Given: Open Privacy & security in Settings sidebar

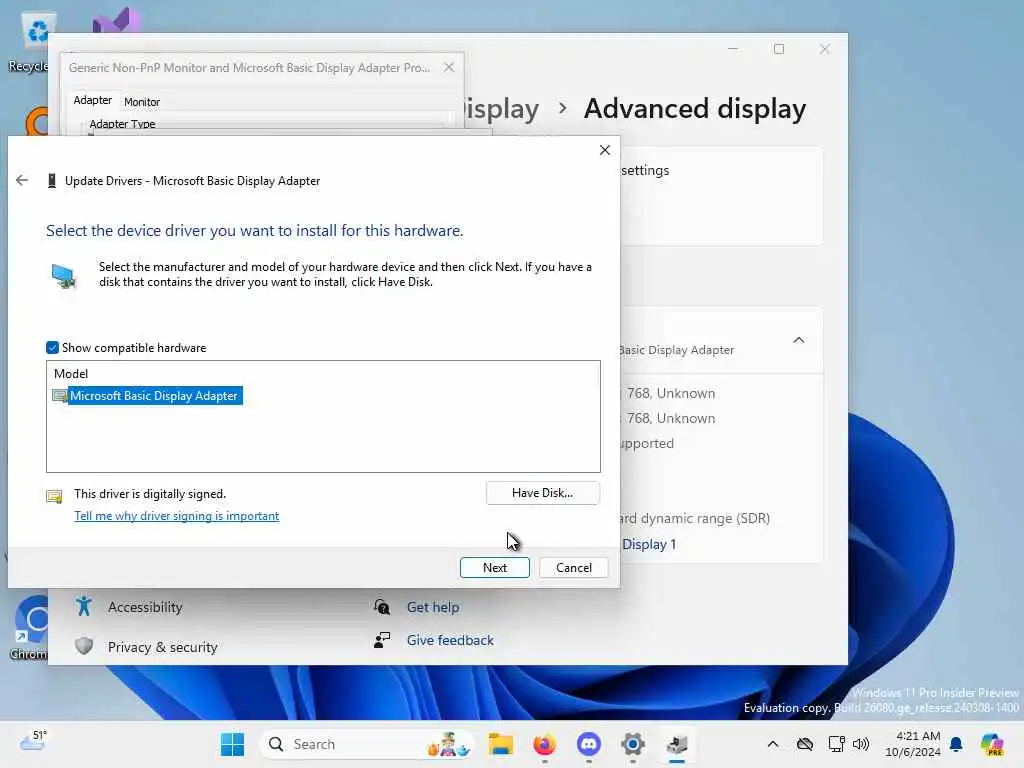Looking at the screenshot, I should click(x=163, y=647).
